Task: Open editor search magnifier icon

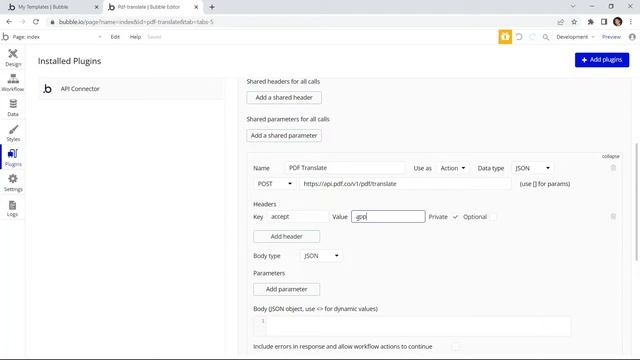Action: [546, 37]
